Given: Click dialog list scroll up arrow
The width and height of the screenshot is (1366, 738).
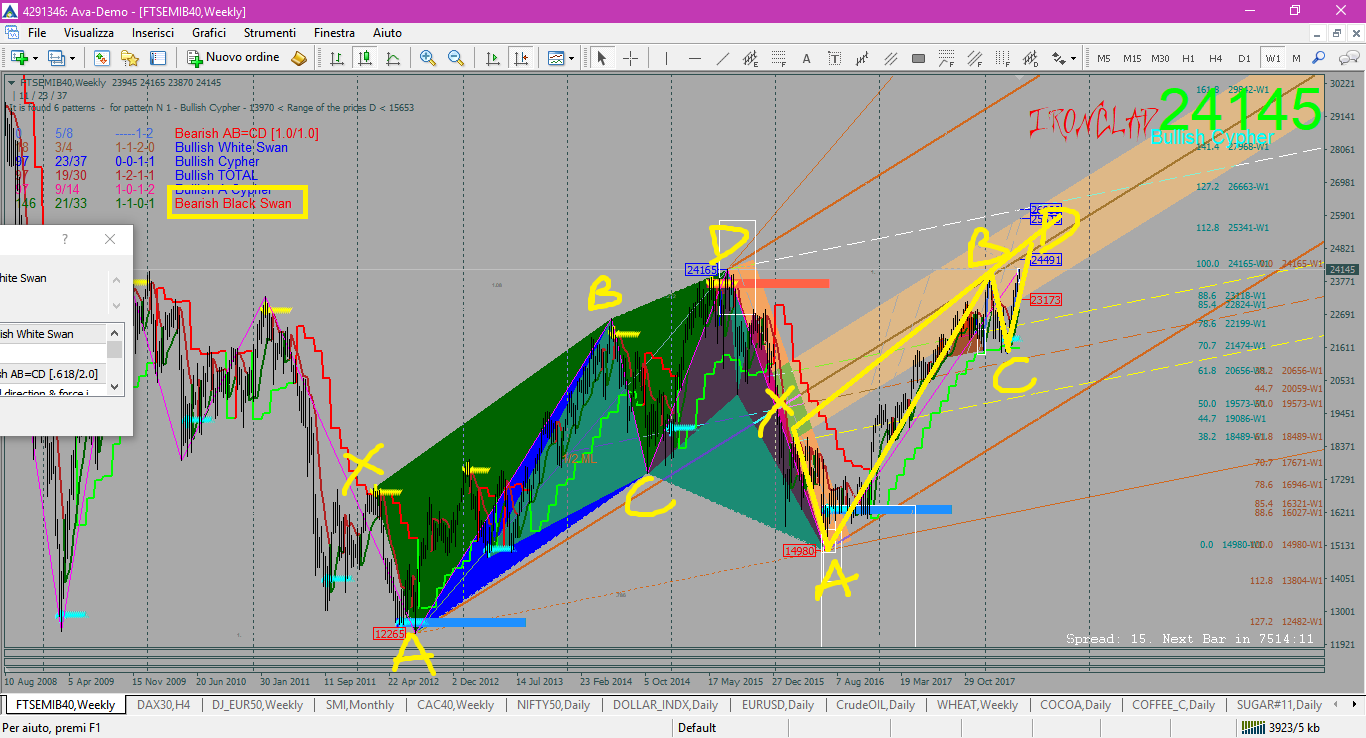Looking at the screenshot, I should pos(115,332).
